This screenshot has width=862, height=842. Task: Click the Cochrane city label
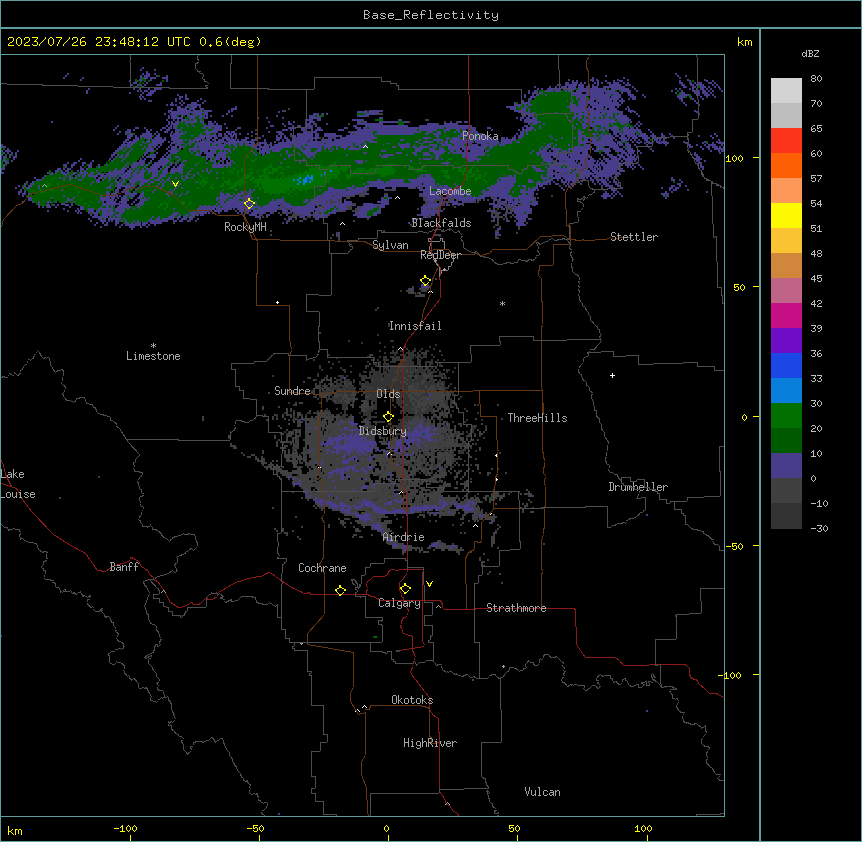(x=322, y=568)
